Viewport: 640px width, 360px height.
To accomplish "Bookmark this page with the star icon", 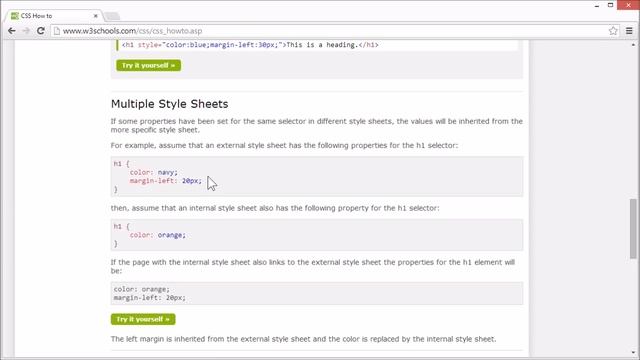I will [613, 31].
